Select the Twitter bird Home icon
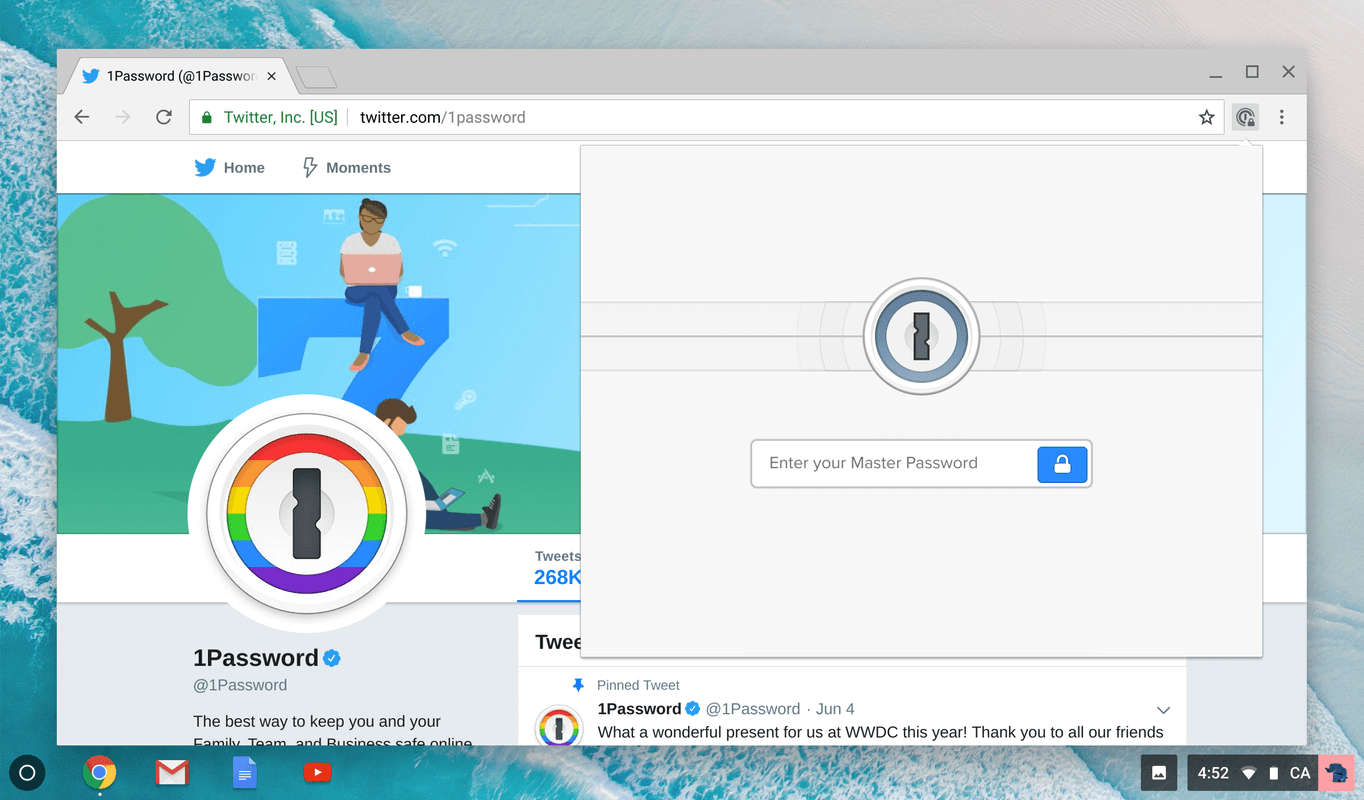The width and height of the screenshot is (1364, 800). pyautogui.click(x=204, y=166)
